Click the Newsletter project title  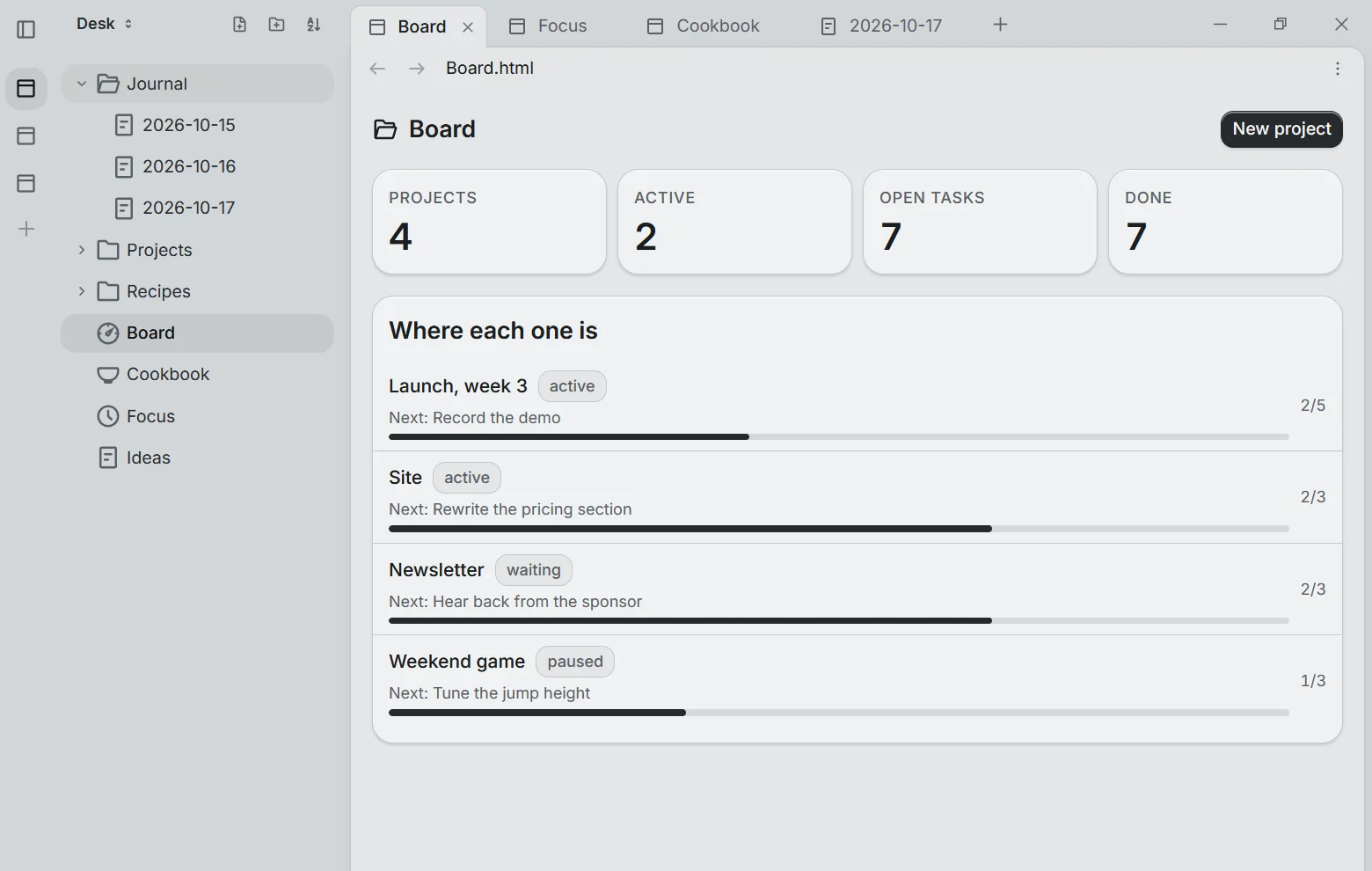point(436,570)
